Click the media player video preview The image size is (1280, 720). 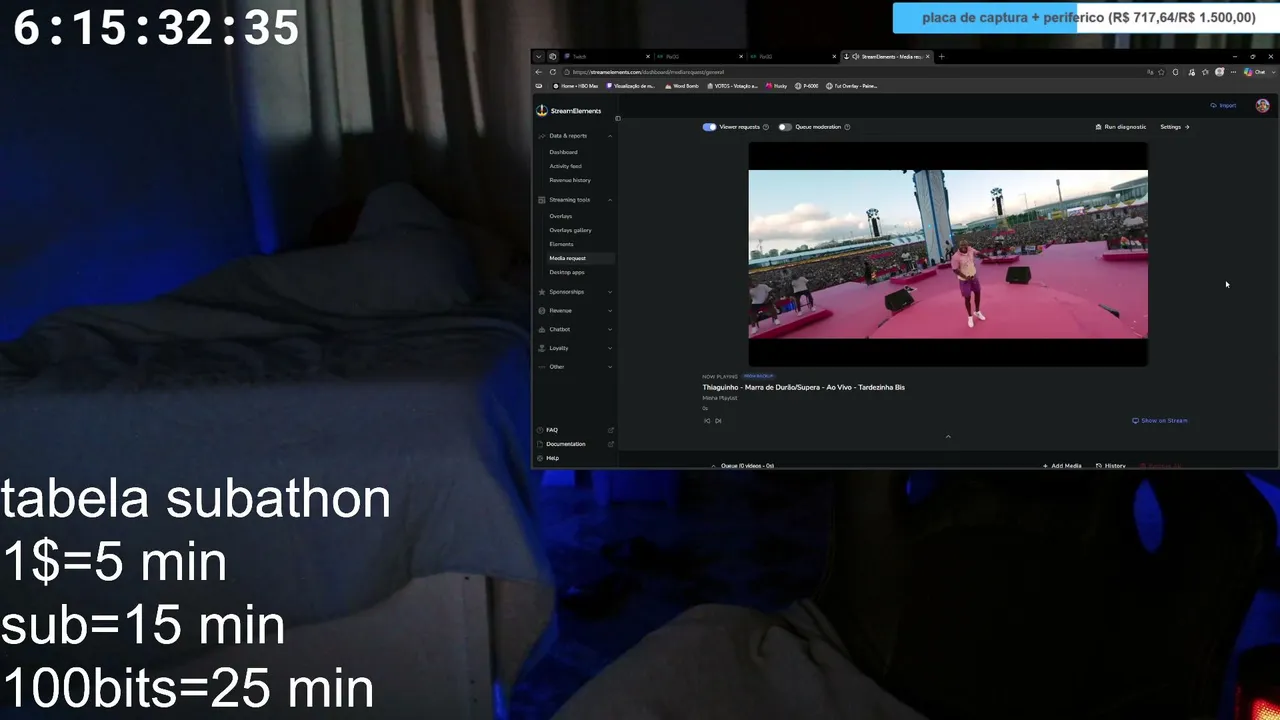[948, 254]
